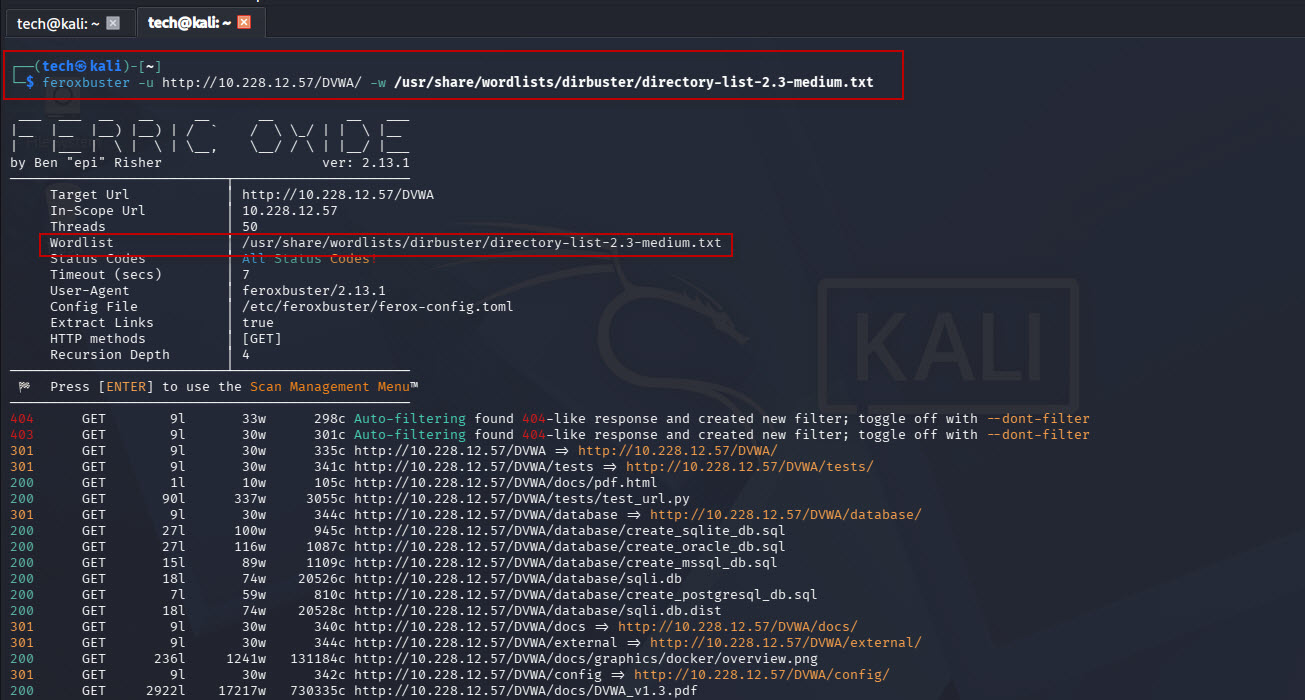Click the [ENTER] key hint text
1305x700 pixels.
pos(126,386)
